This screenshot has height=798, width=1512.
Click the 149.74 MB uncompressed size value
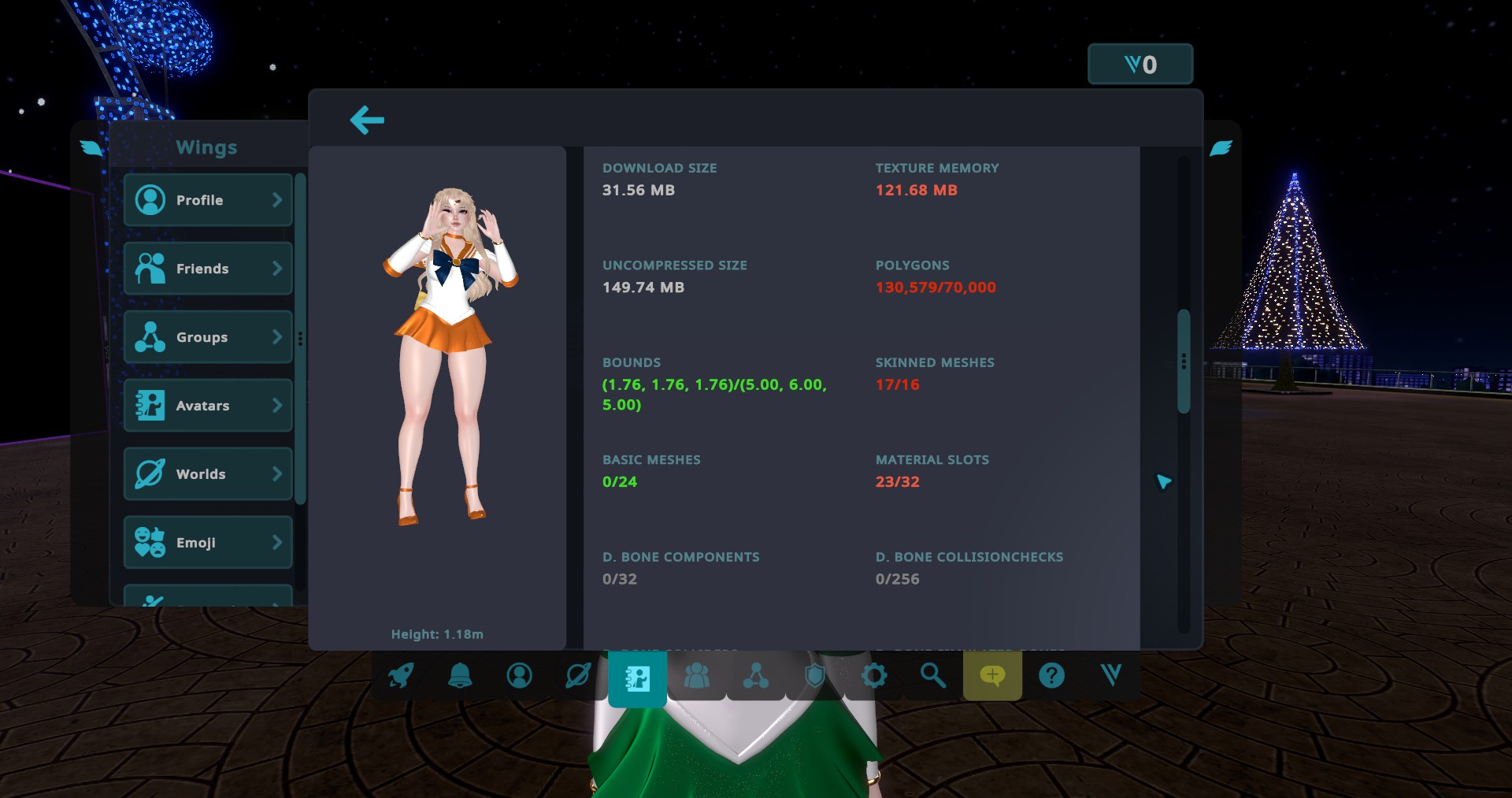coord(643,288)
